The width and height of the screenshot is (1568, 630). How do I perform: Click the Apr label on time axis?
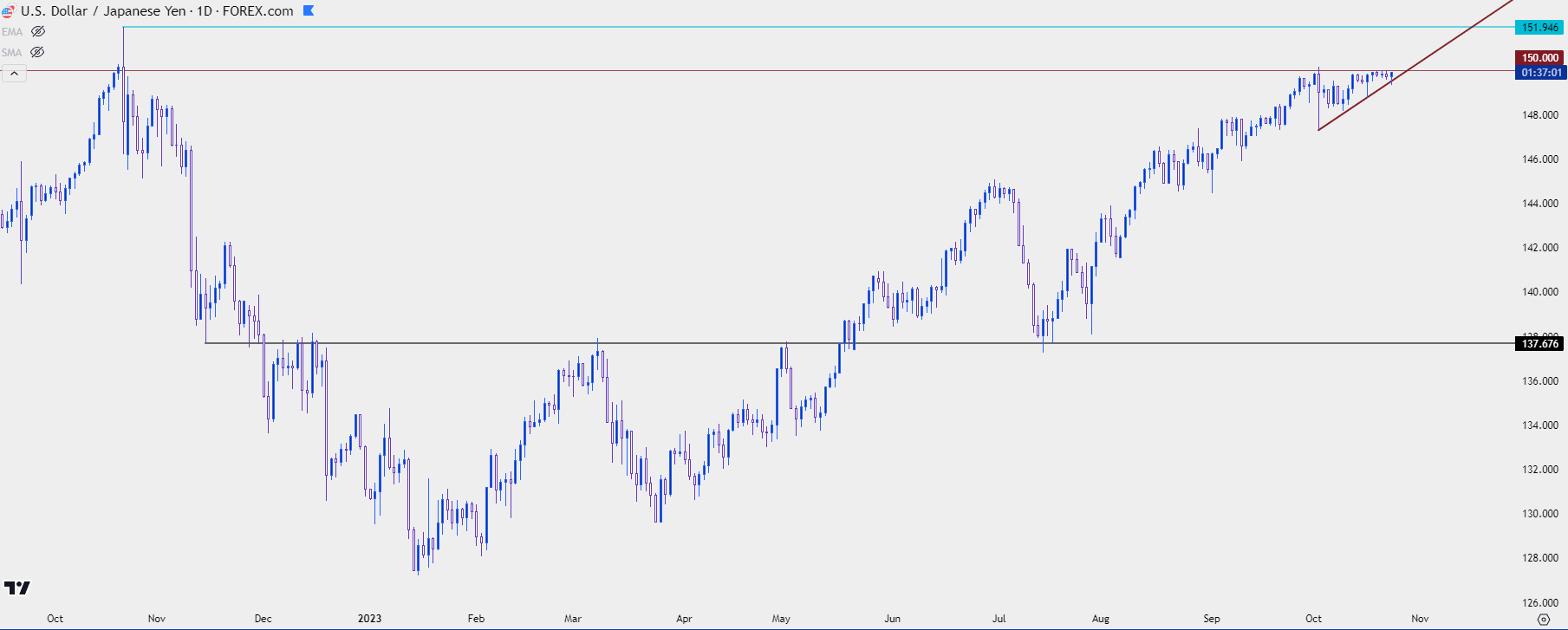click(684, 619)
